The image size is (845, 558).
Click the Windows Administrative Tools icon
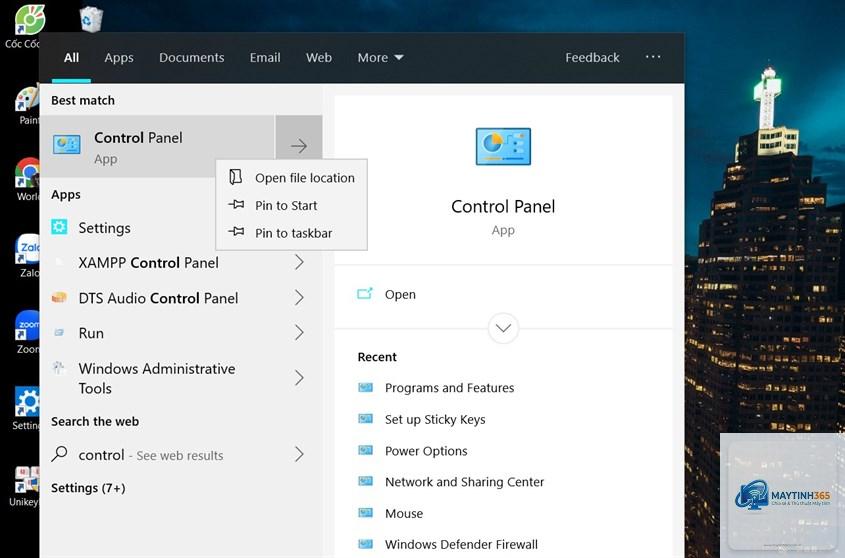click(59, 369)
